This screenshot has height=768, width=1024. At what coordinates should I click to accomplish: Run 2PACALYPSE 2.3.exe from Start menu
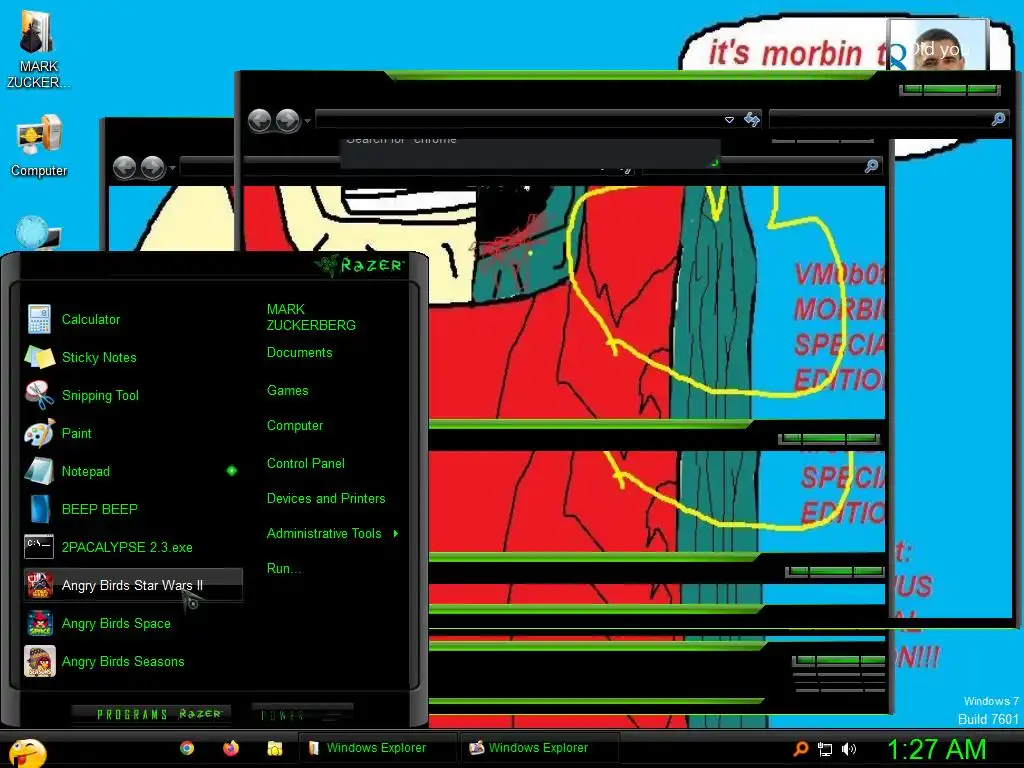coord(131,547)
